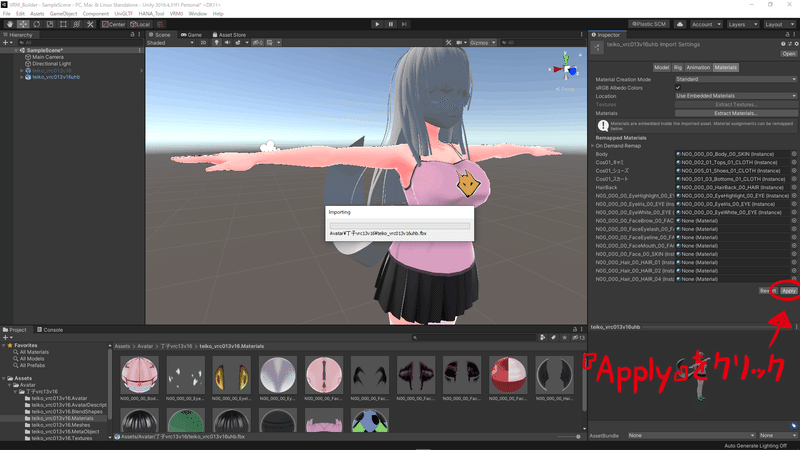Viewport: 800px width, 450px height.
Task: Select the Move tool in toolbar
Action: click(x=23, y=24)
